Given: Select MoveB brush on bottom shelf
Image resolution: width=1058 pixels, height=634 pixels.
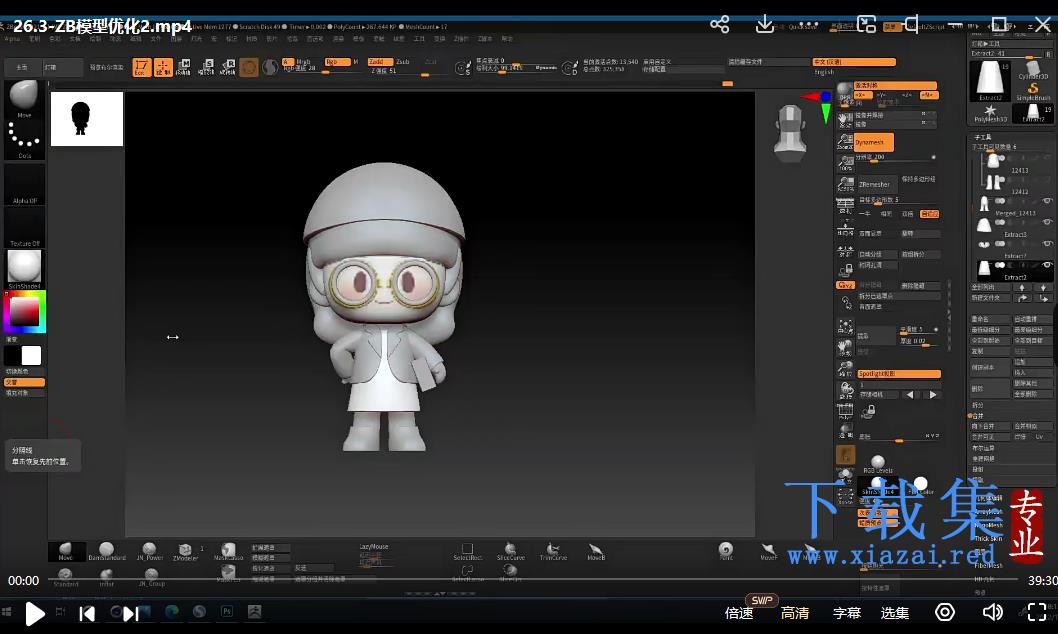Looking at the screenshot, I should (x=596, y=552).
